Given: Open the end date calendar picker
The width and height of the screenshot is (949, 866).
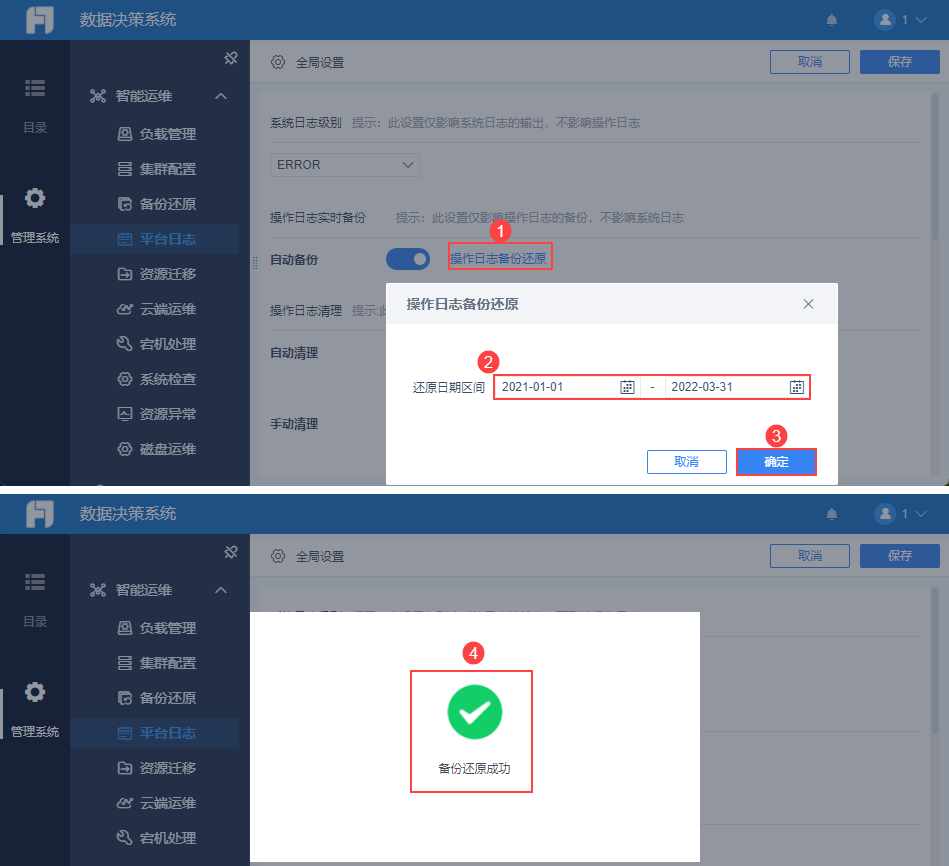Looking at the screenshot, I should point(796,387).
